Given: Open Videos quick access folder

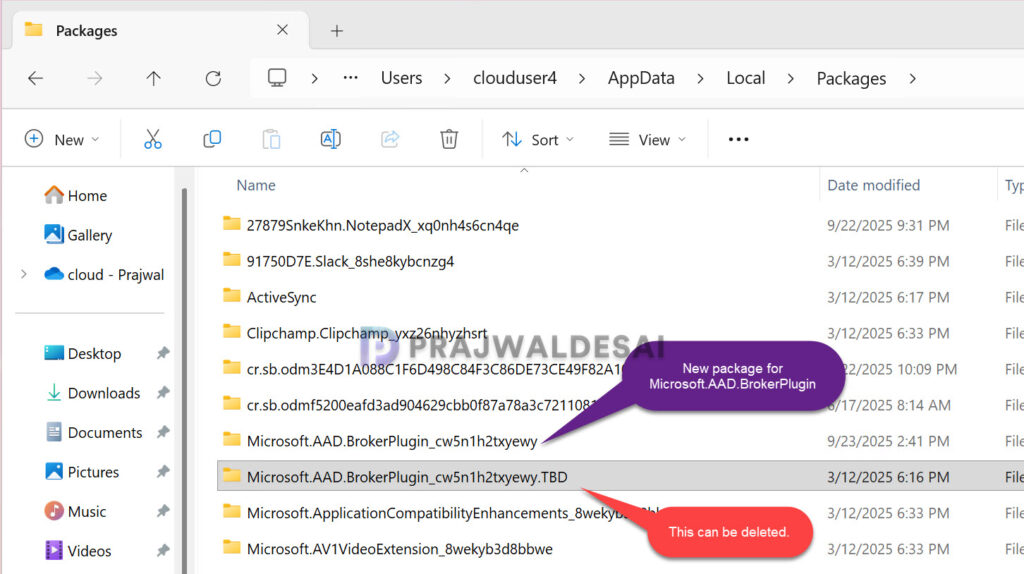Looking at the screenshot, I should click(78, 550).
